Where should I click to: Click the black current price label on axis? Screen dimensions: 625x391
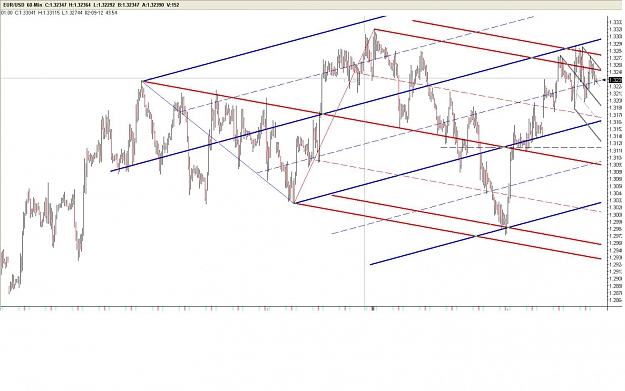click(x=615, y=80)
